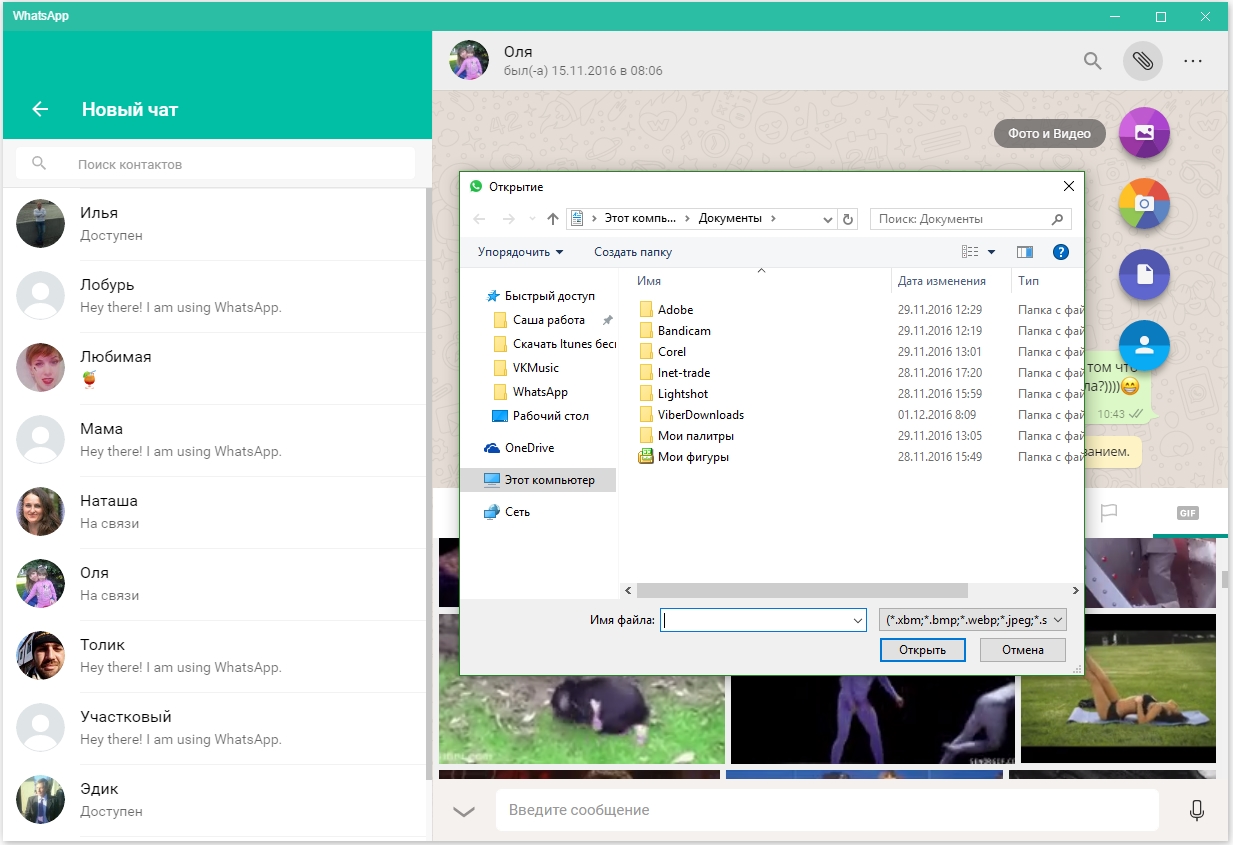Open contact Илья
Image resolution: width=1233 pixels, height=845 pixels.
coord(215,224)
